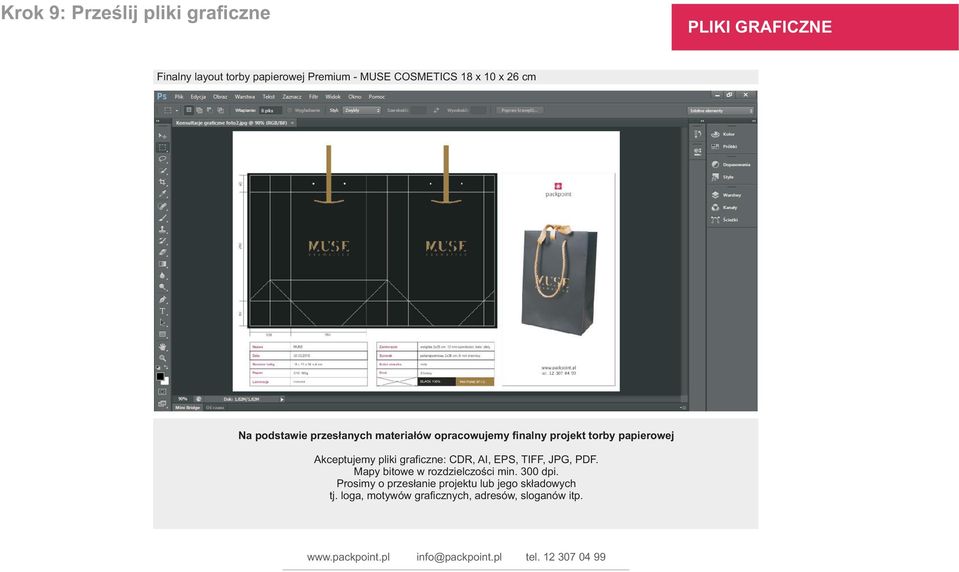
Task: Open the Obraz menu
Action: [220, 97]
